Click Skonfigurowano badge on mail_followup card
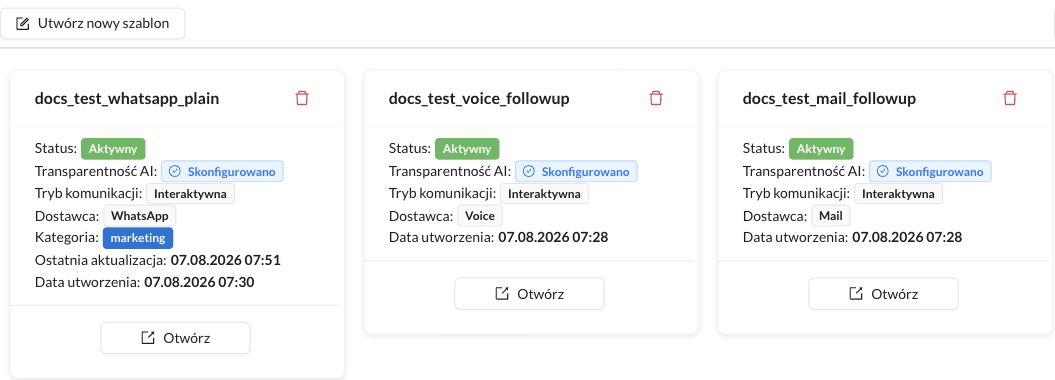1055x380 pixels. tap(931, 172)
